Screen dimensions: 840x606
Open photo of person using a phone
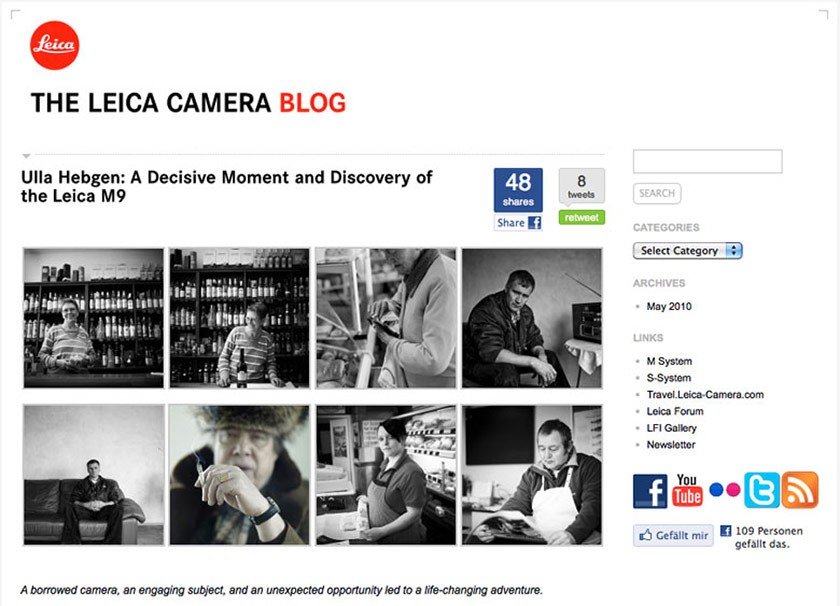click(x=386, y=318)
